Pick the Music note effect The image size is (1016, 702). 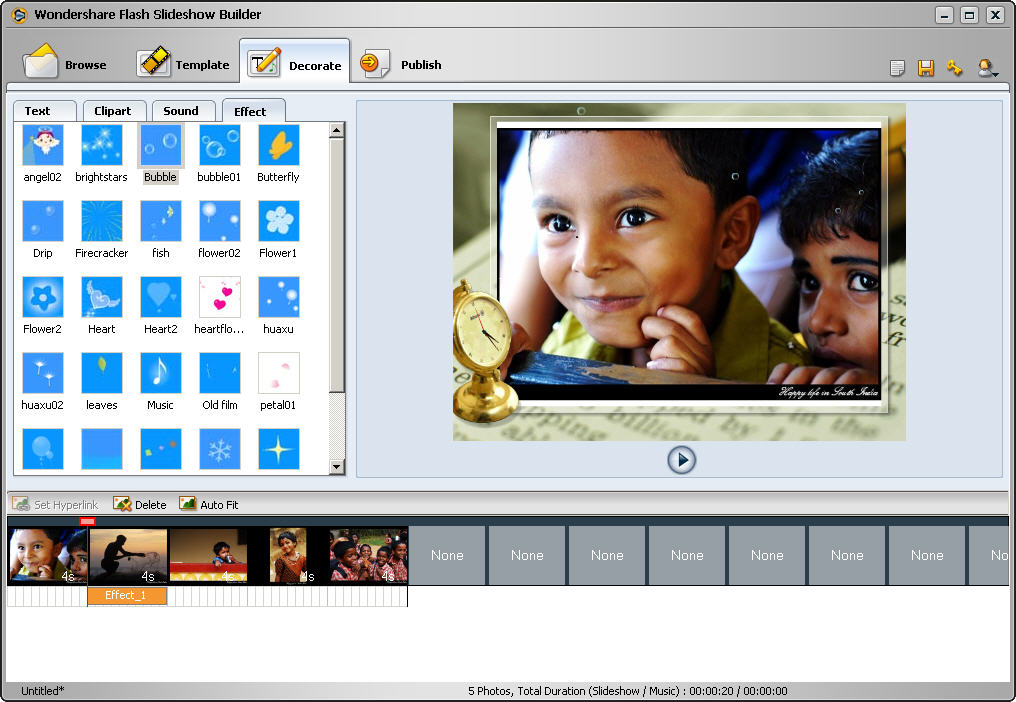(160, 374)
